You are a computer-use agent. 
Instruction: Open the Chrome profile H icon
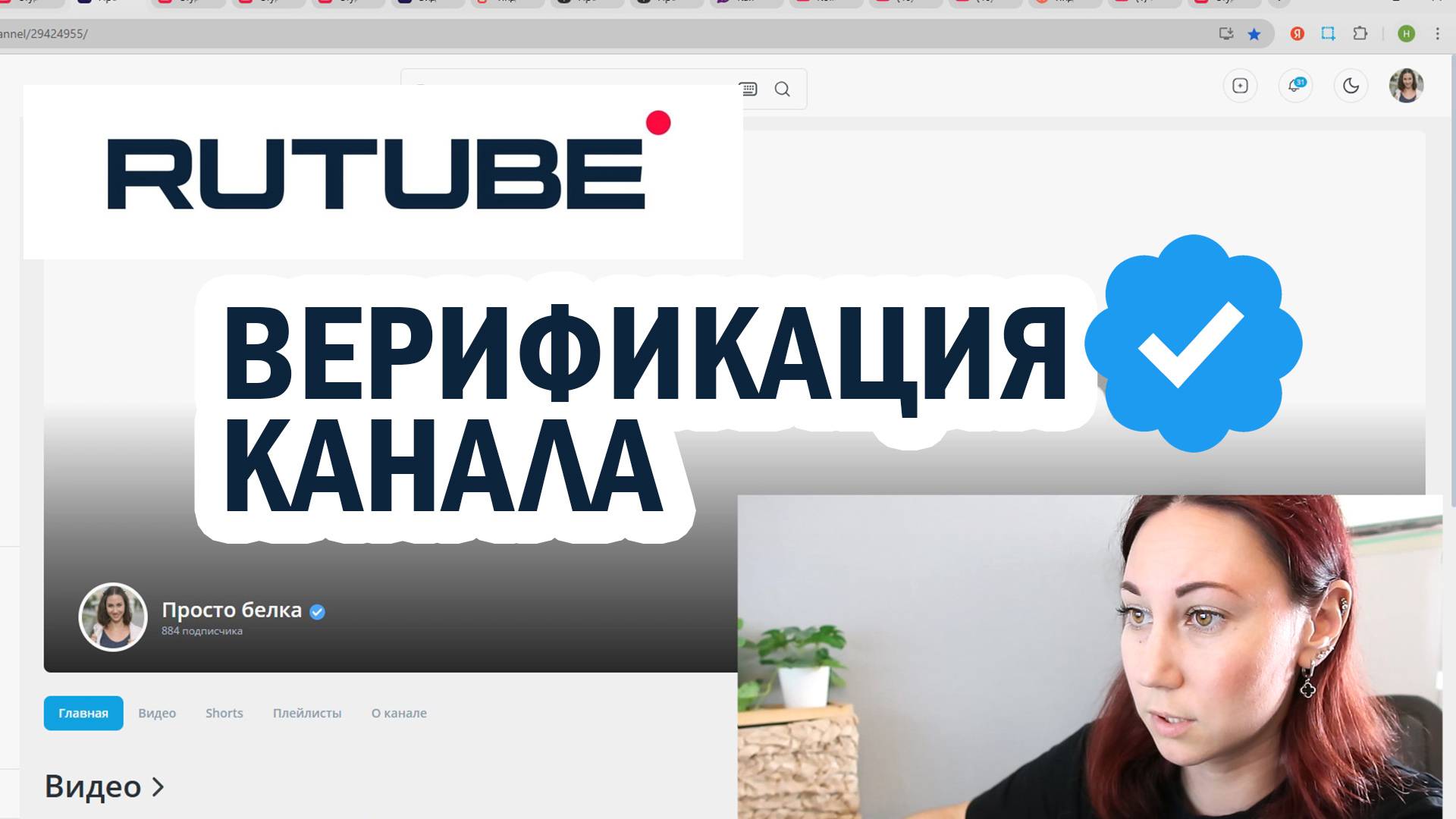(x=1406, y=34)
